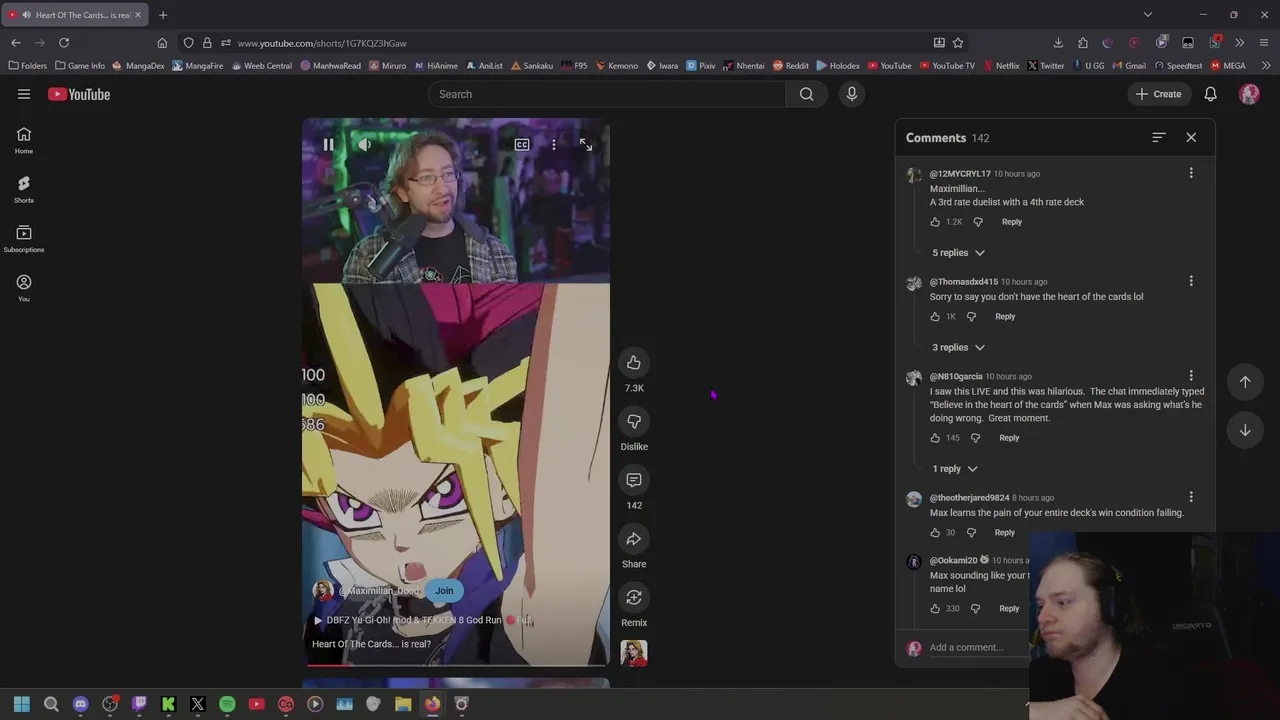Start voice search with microphone icon

852,94
